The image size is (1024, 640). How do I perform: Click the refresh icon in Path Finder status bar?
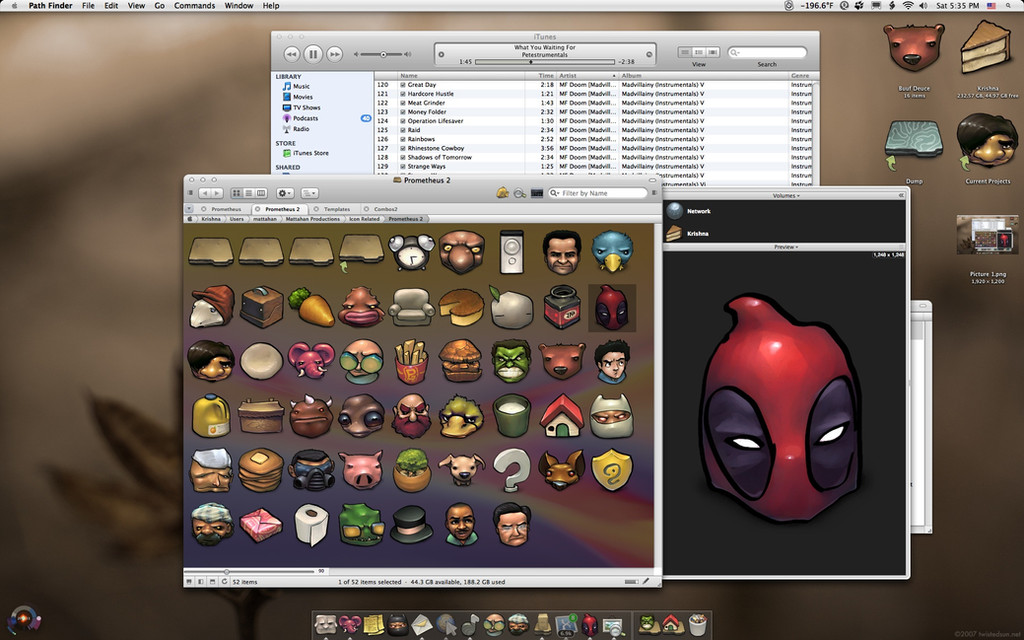(225, 581)
